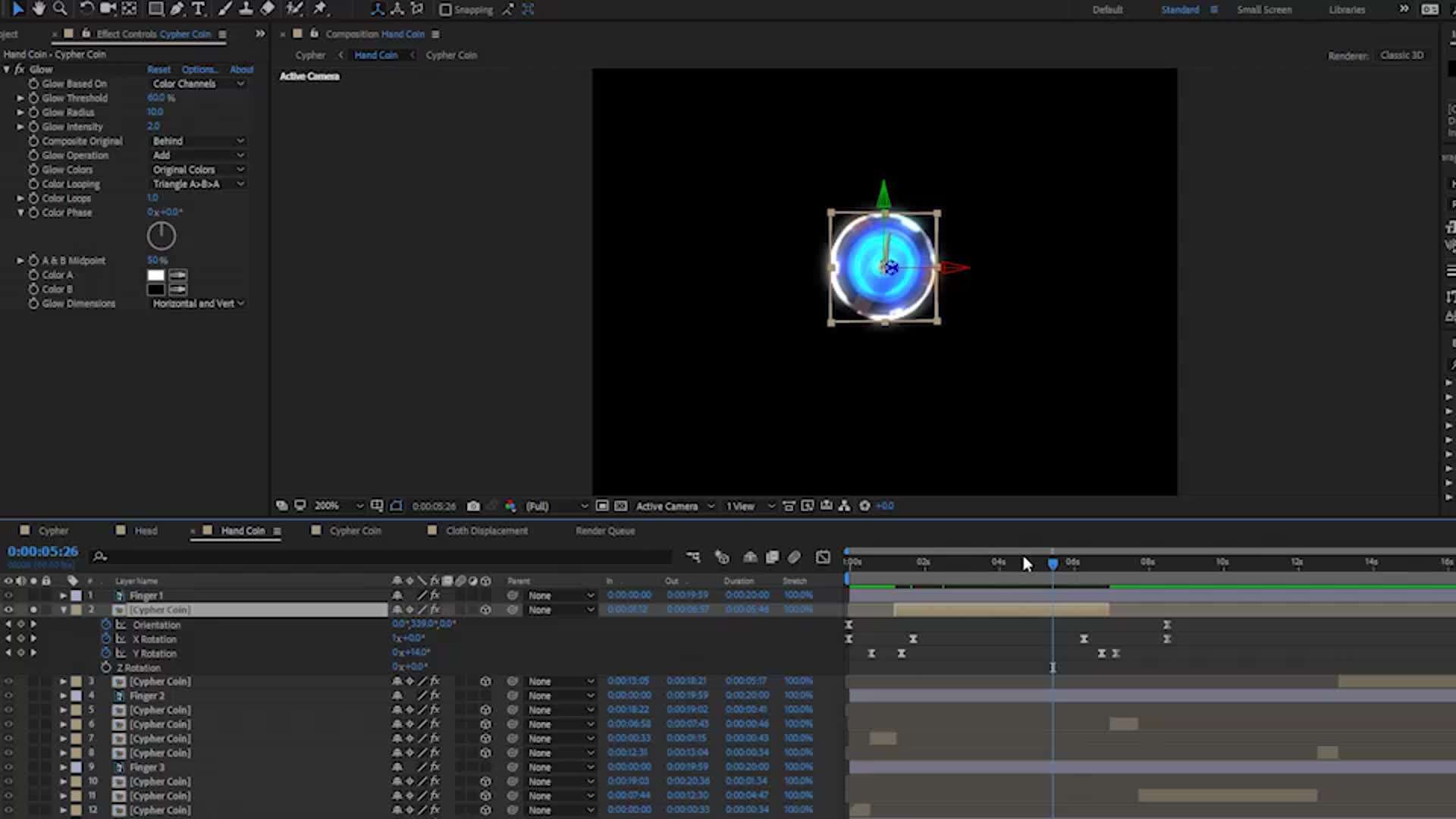Toggle visibility of layer 2 Cypher Coin
The width and height of the screenshot is (1456, 819).
coord(8,610)
